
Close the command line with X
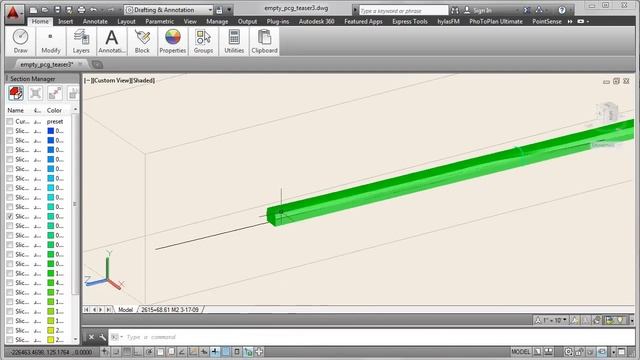tap(91, 337)
